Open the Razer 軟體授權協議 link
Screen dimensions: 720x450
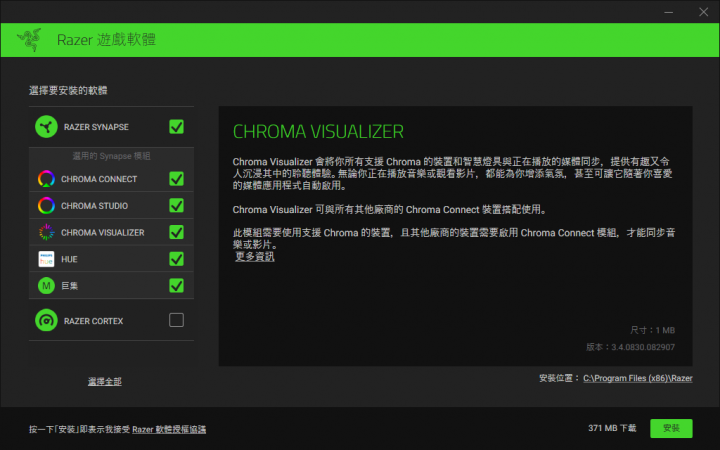pos(169,429)
